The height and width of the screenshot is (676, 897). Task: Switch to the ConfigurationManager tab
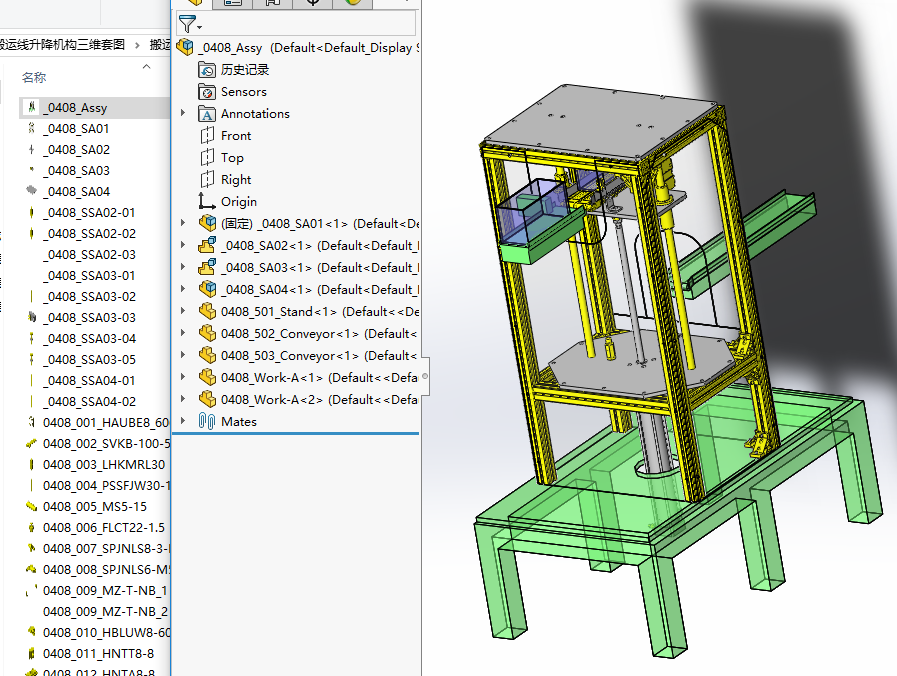[x=272, y=3]
